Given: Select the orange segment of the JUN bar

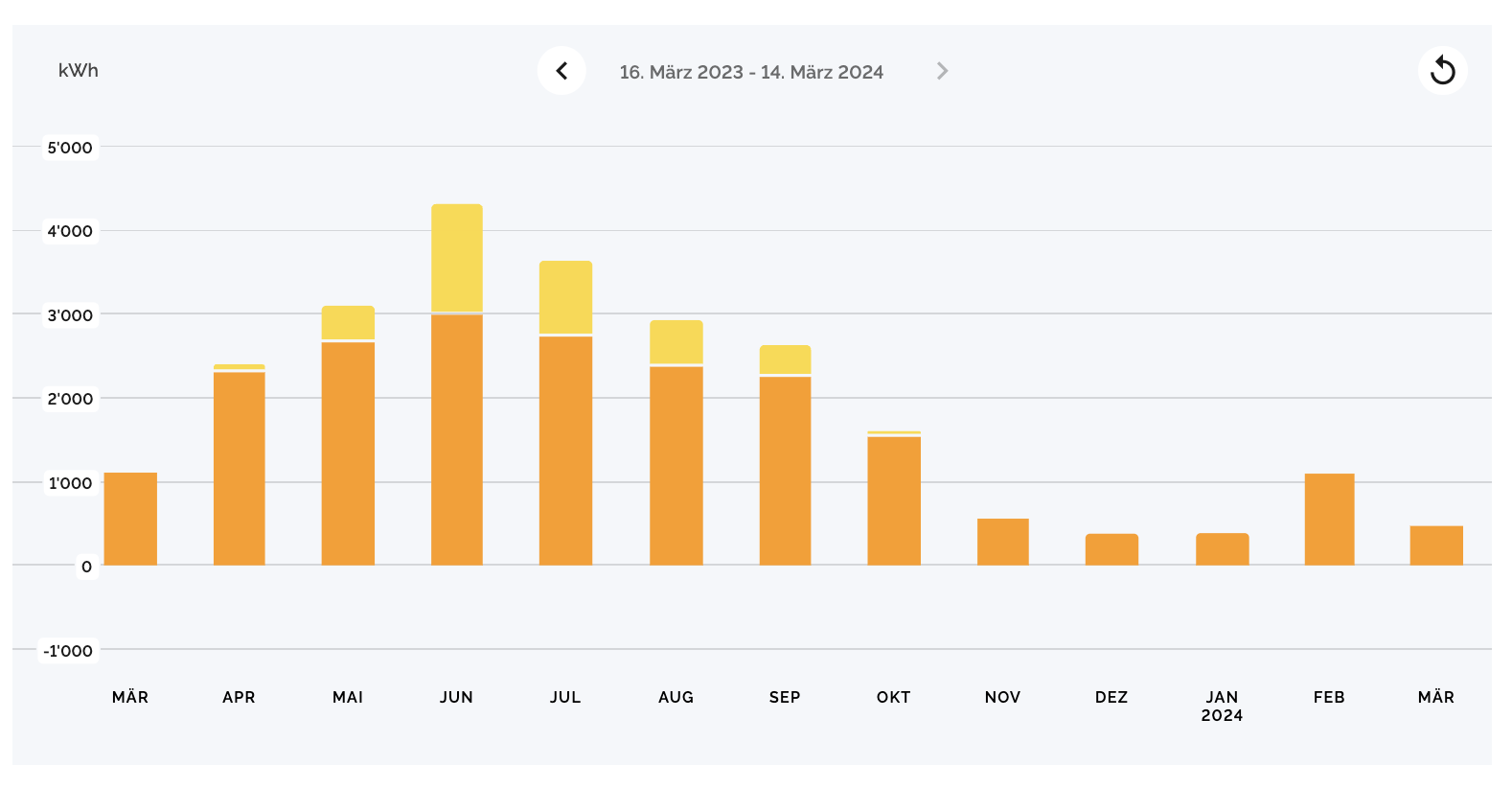Looking at the screenshot, I should pos(457,440).
